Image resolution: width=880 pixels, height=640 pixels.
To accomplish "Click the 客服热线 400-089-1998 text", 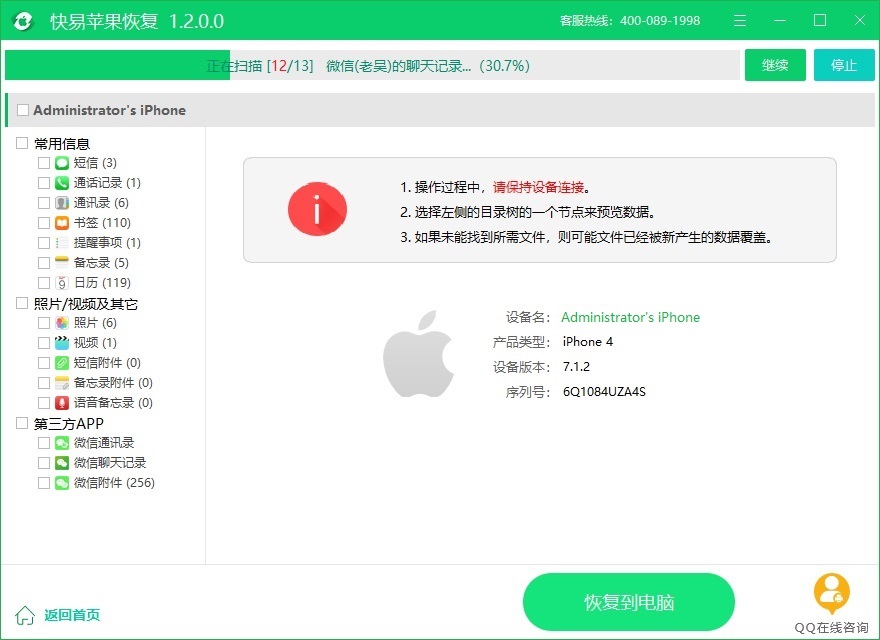I will pos(630,21).
